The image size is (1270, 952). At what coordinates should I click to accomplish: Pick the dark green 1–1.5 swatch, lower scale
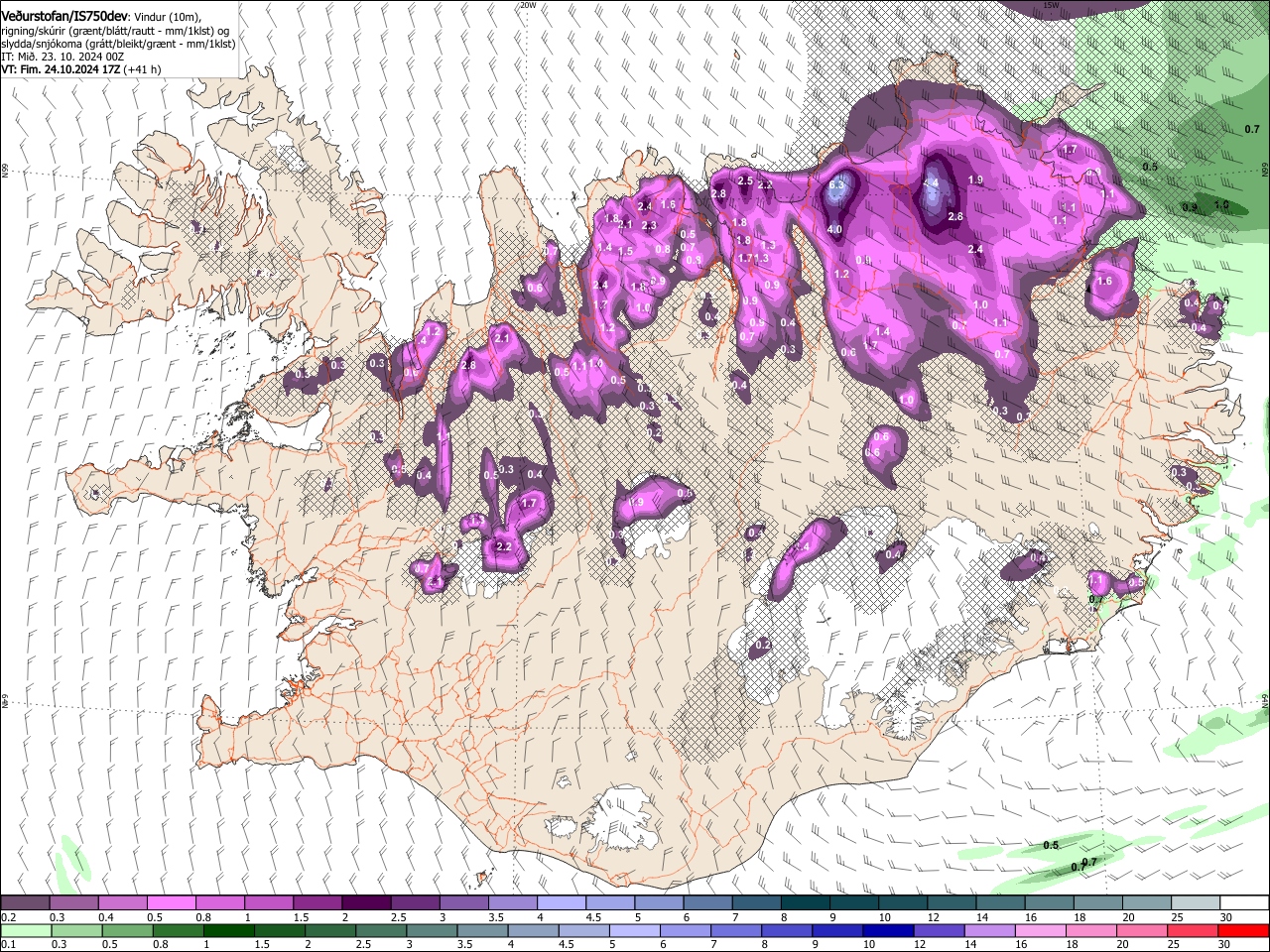pyautogui.click(x=228, y=930)
